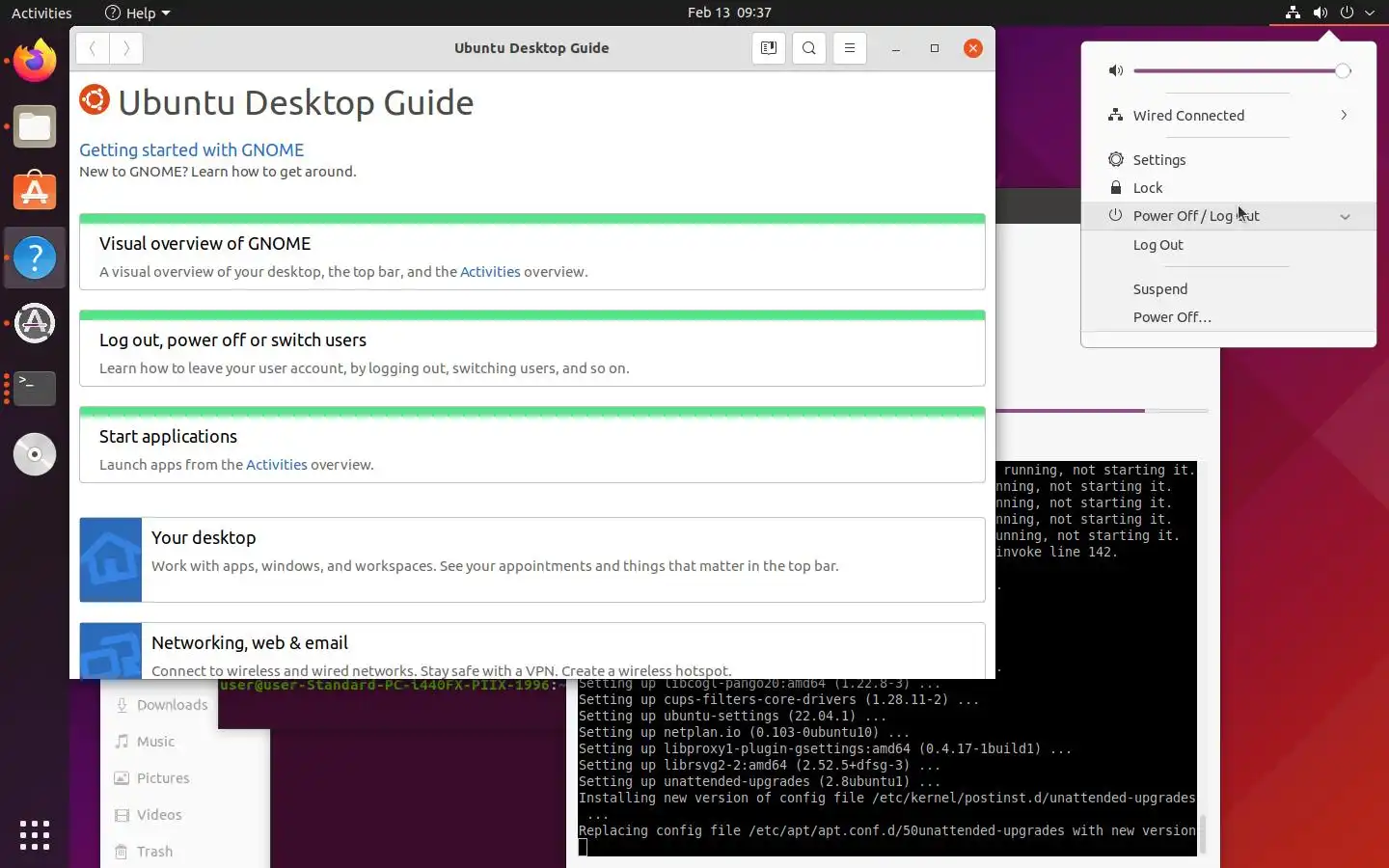The image size is (1389, 868).
Task: Click the network icon in the top bar
Action: [1293, 13]
